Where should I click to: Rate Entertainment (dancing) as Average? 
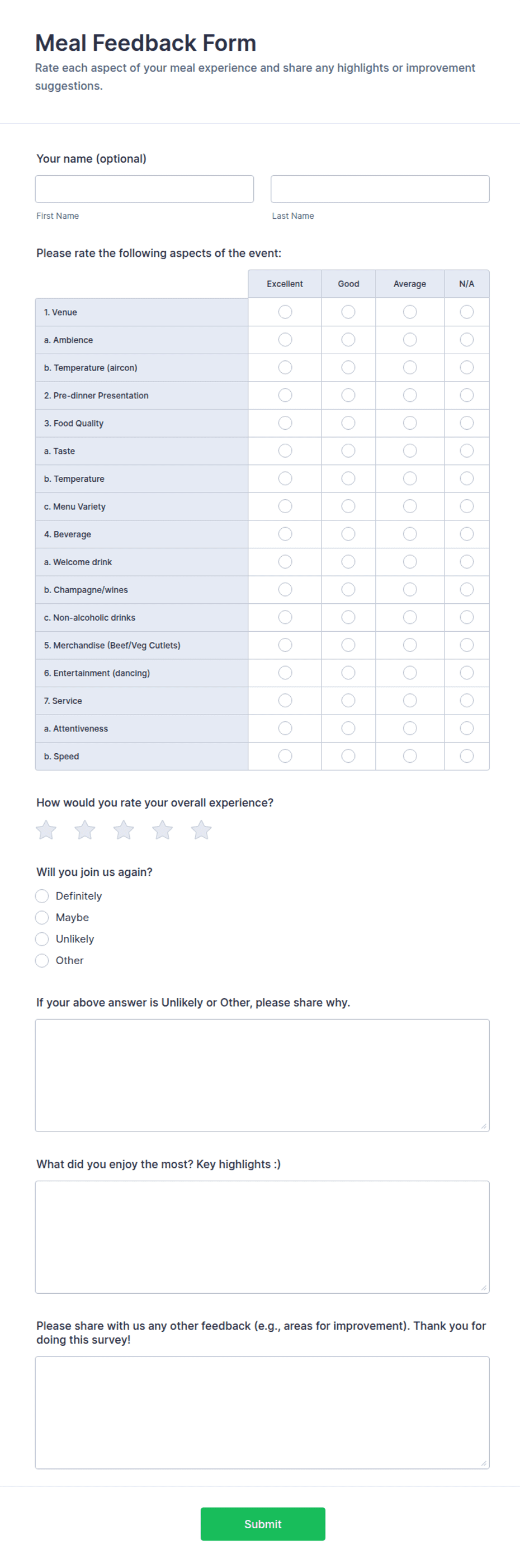click(410, 673)
